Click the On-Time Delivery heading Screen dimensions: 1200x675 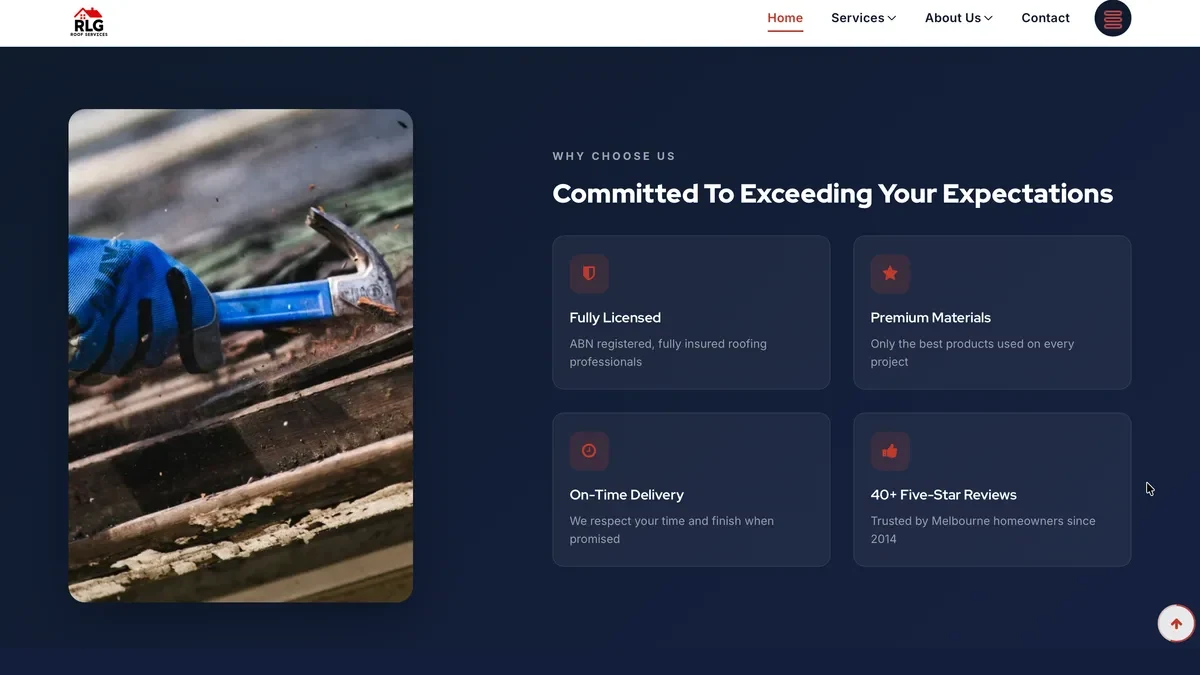point(627,495)
